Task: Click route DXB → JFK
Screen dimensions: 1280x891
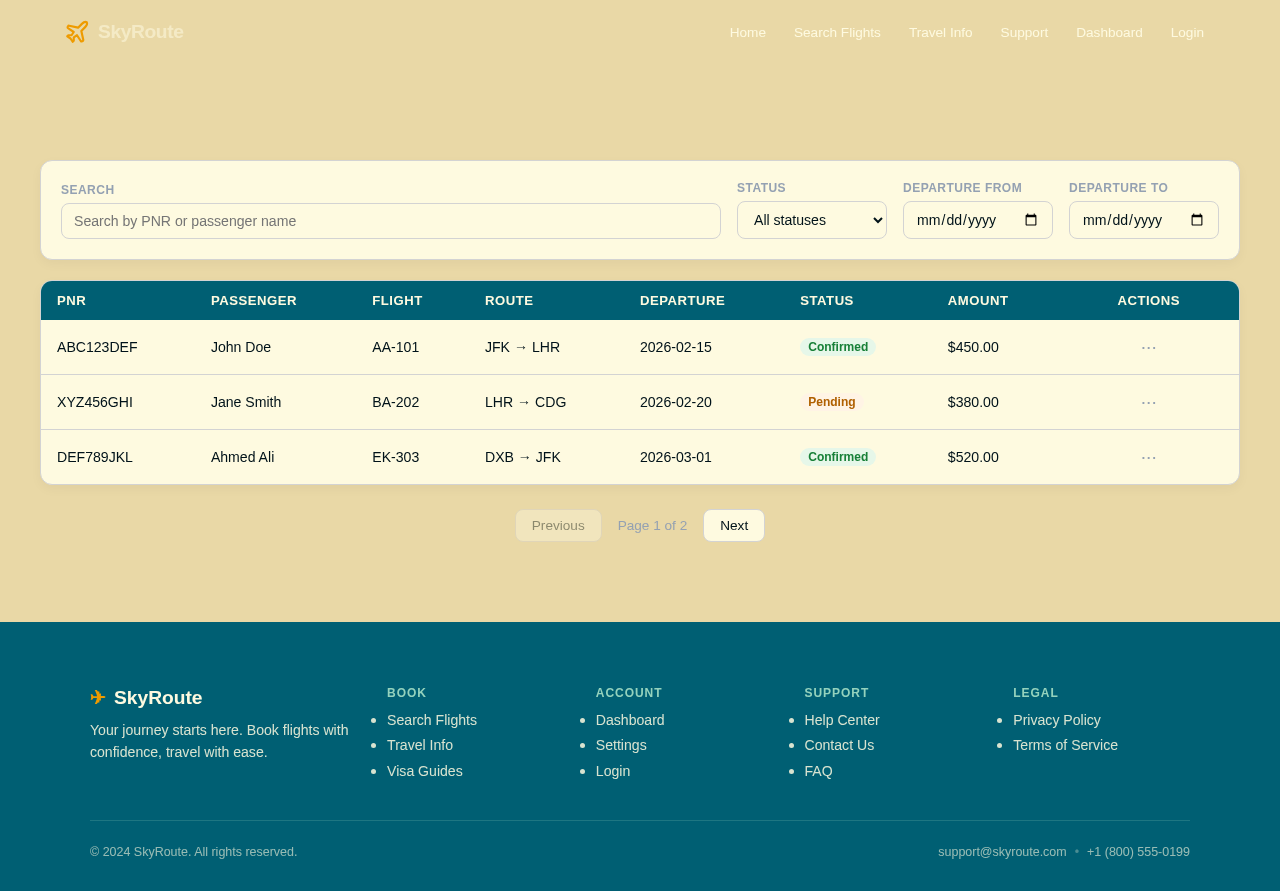Action: 523,457
